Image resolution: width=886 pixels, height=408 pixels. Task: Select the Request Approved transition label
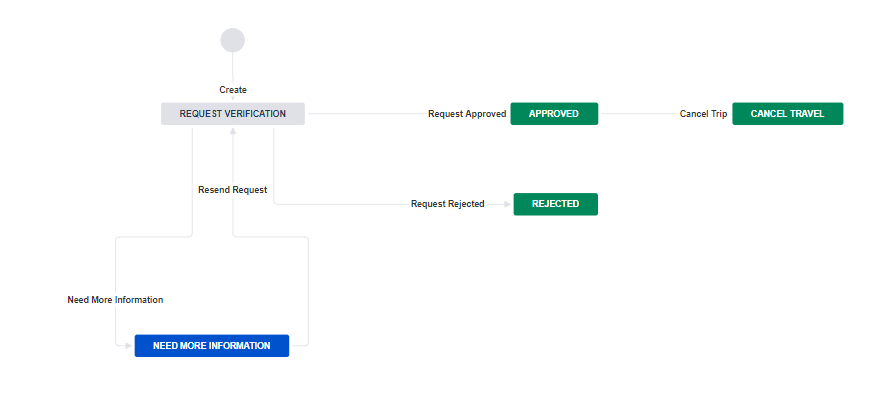click(467, 114)
